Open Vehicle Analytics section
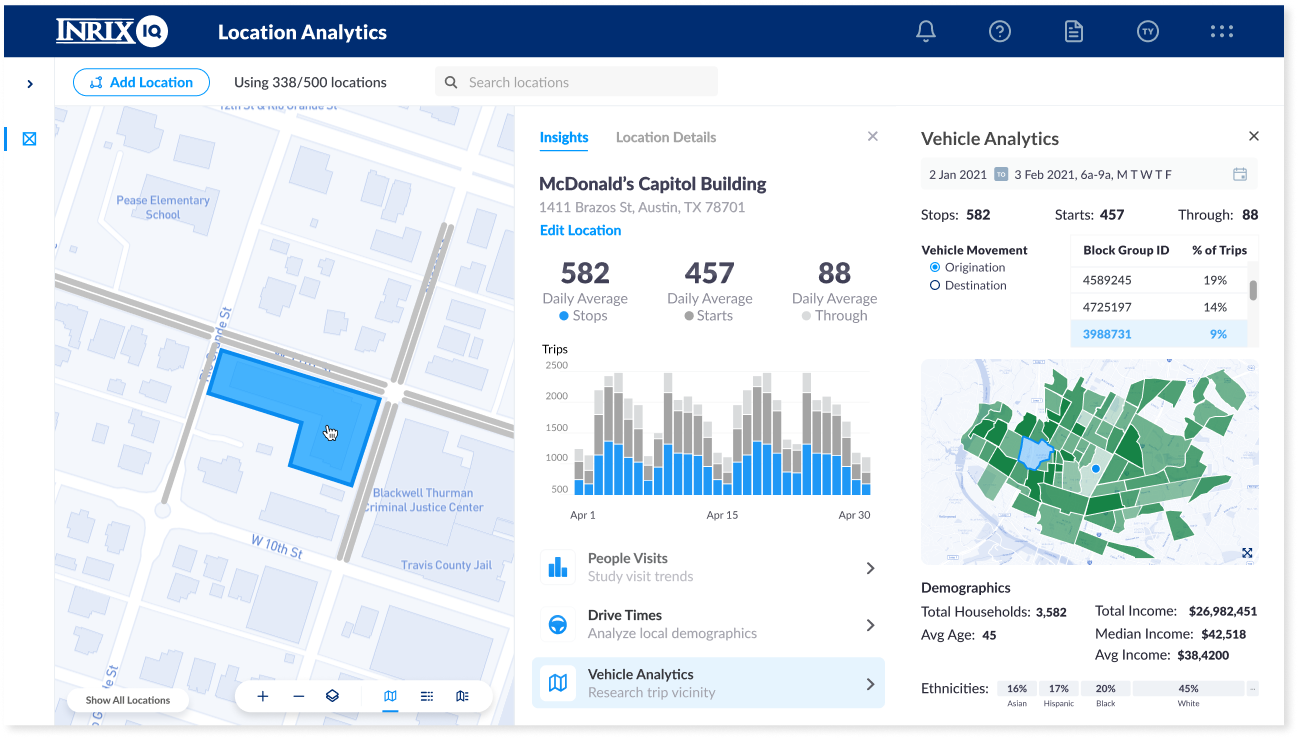The width and height of the screenshot is (1298, 739). click(x=709, y=682)
